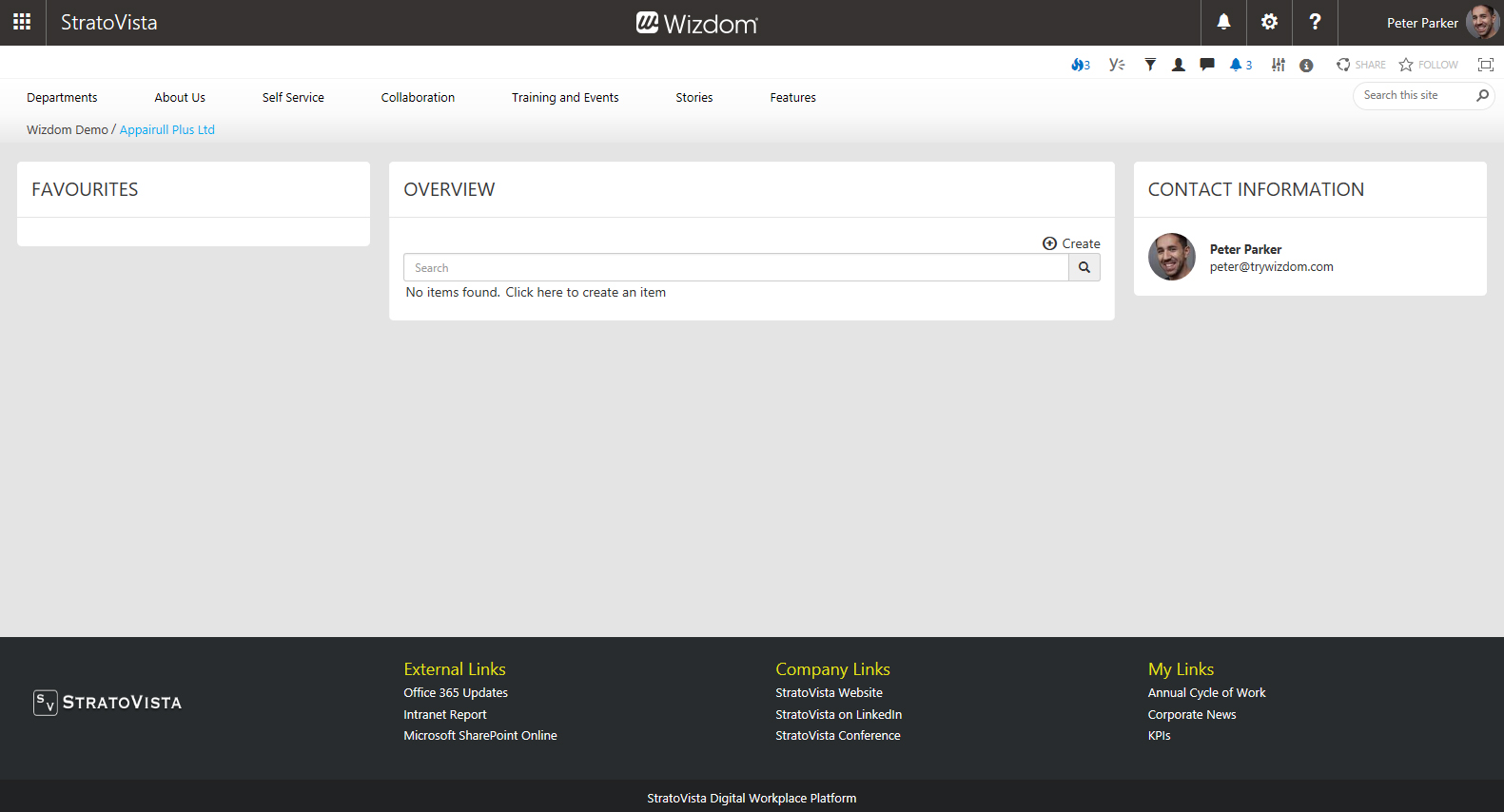This screenshot has width=1504, height=812.
Task: Open Office 365 Updates link
Action: 456,692
